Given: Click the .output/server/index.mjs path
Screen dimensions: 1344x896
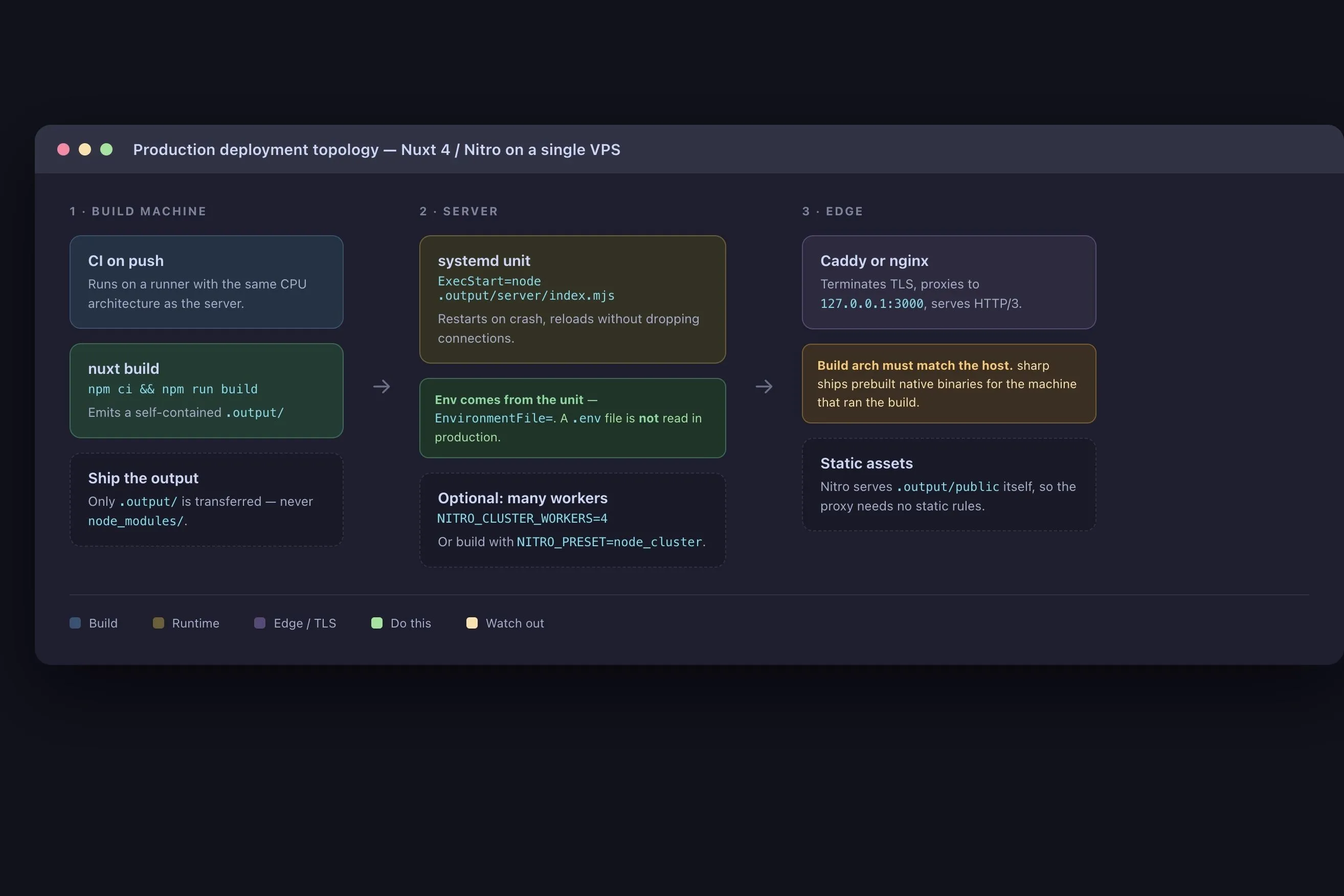Looking at the screenshot, I should click(x=526, y=296).
